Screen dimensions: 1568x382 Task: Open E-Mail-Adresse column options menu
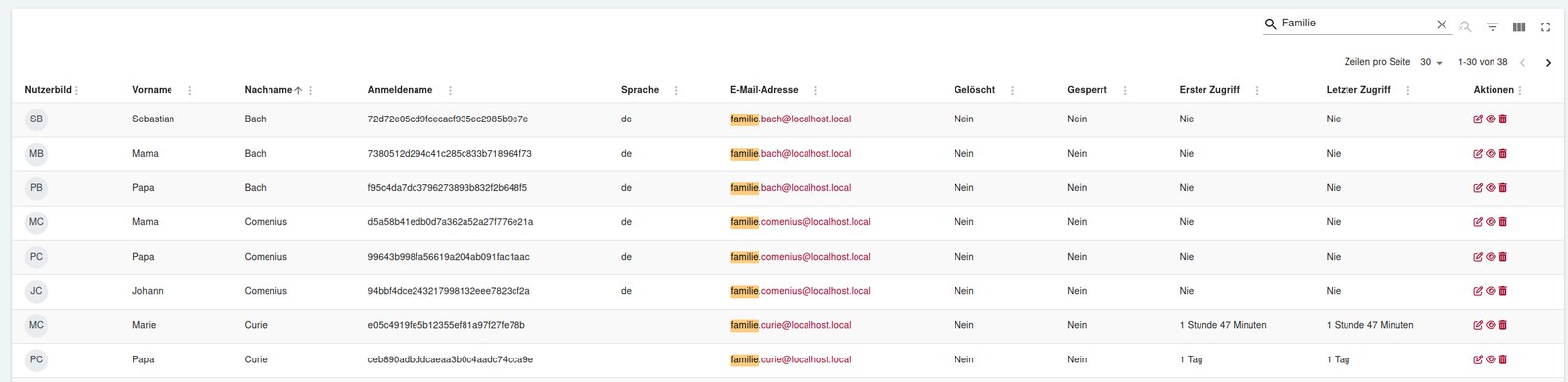point(815,90)
